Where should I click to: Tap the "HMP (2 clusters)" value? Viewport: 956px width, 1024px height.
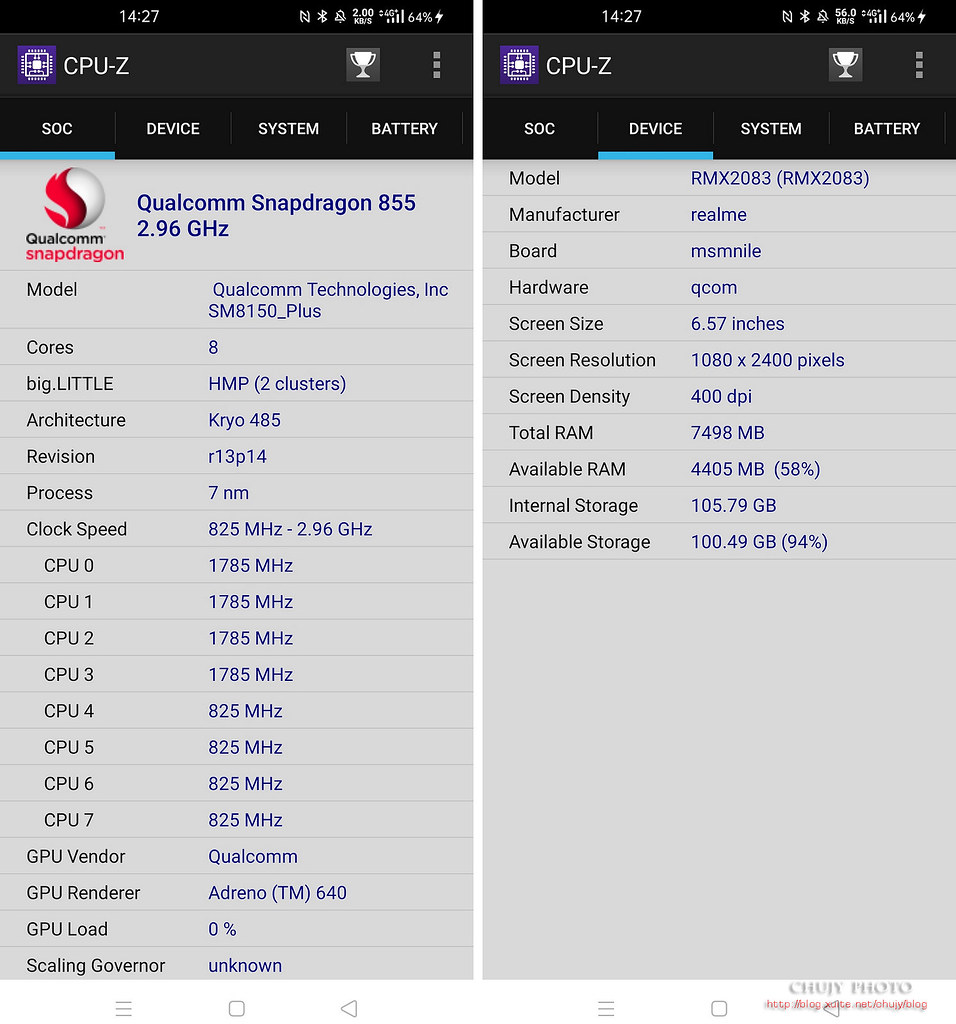point(277,384)
